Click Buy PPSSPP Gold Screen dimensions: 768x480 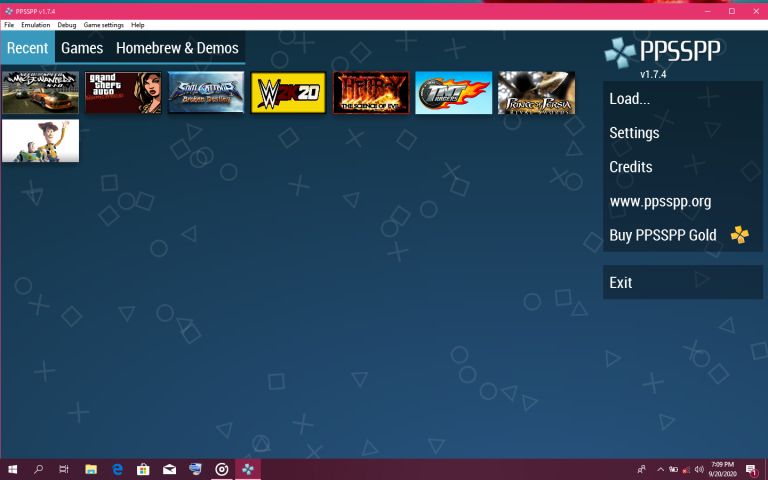coord(683,235)
